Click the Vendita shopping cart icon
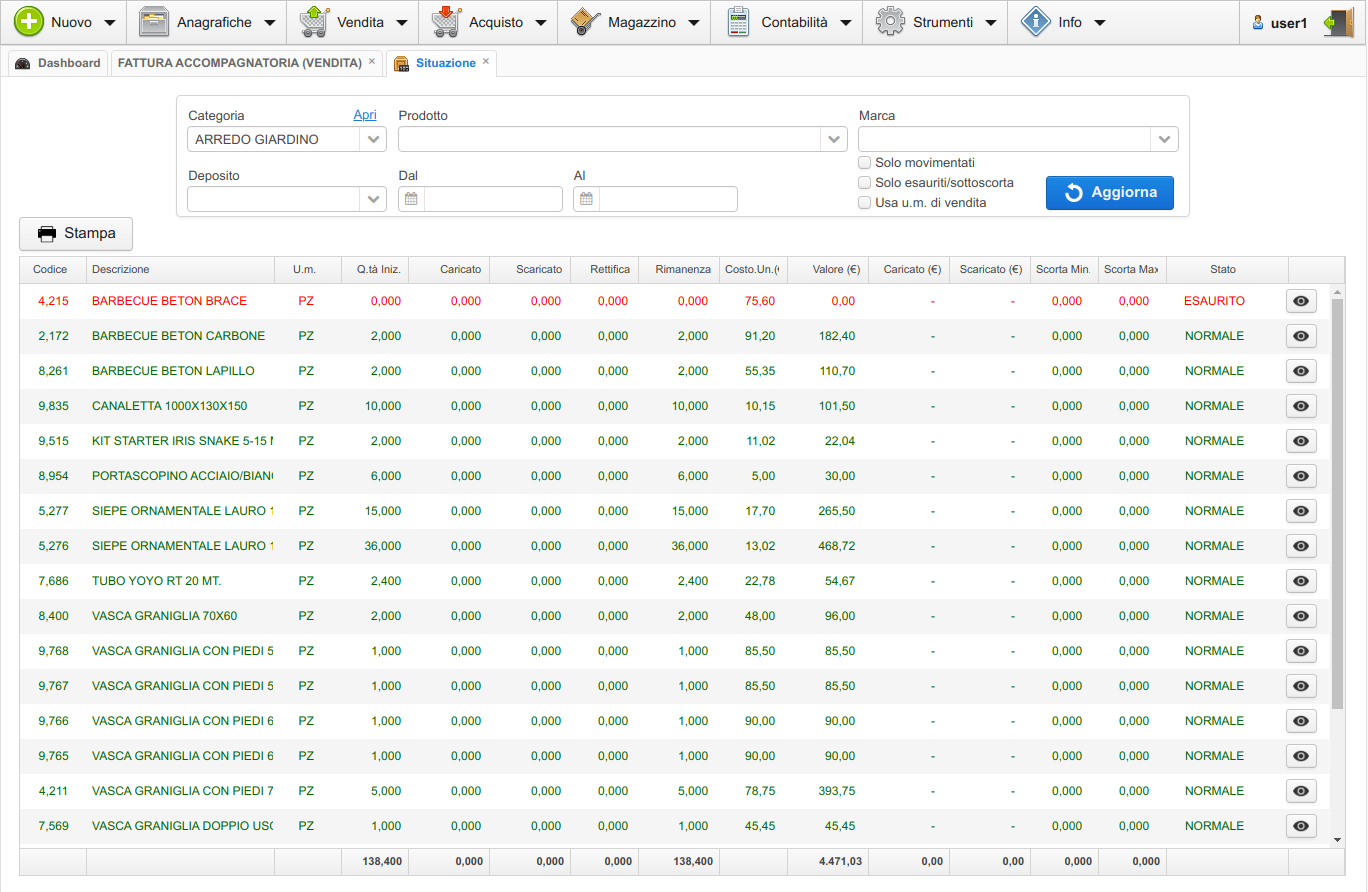 pos(315,22)
